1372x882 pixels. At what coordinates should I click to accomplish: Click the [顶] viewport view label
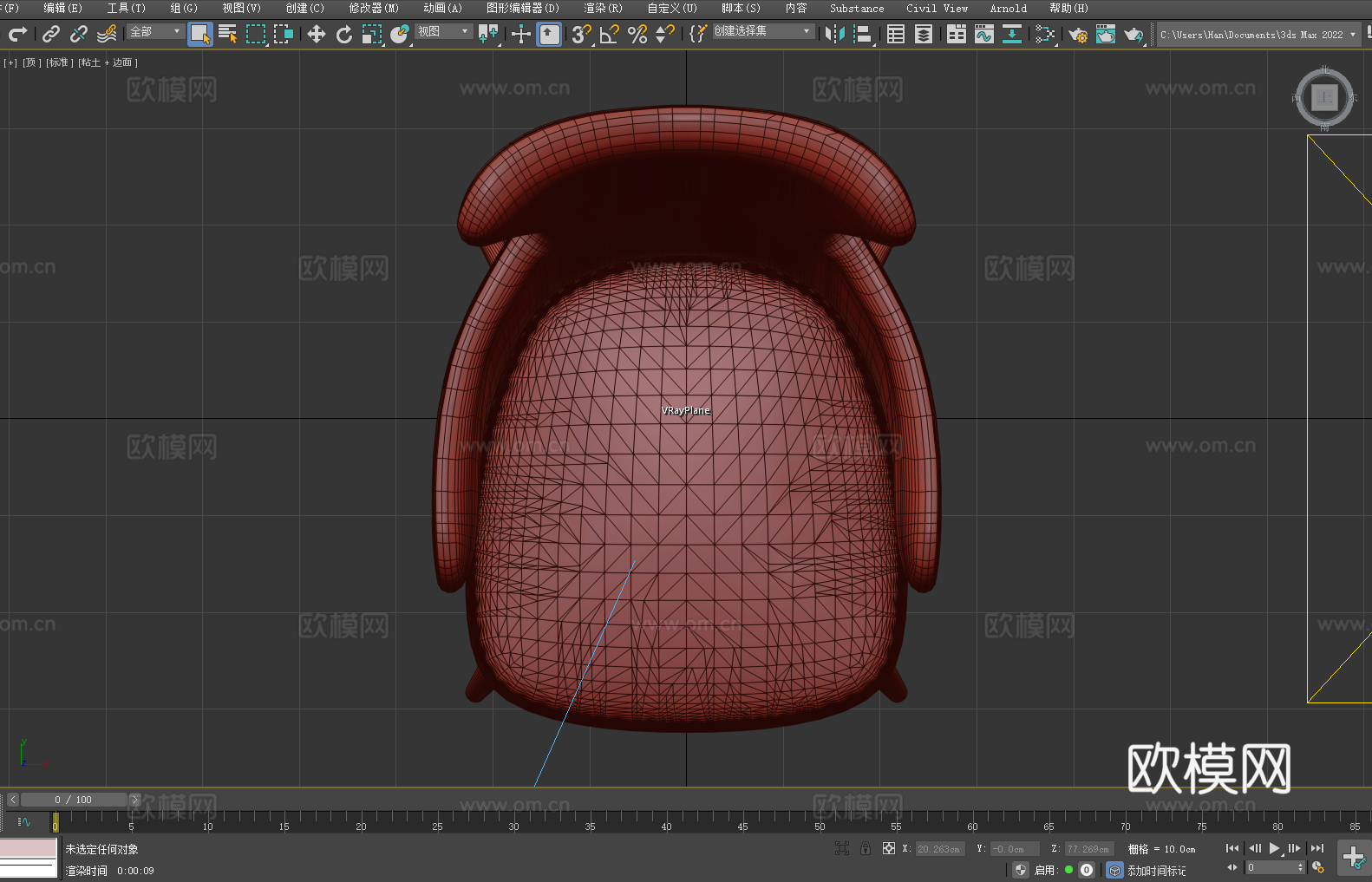coord(32,62)
